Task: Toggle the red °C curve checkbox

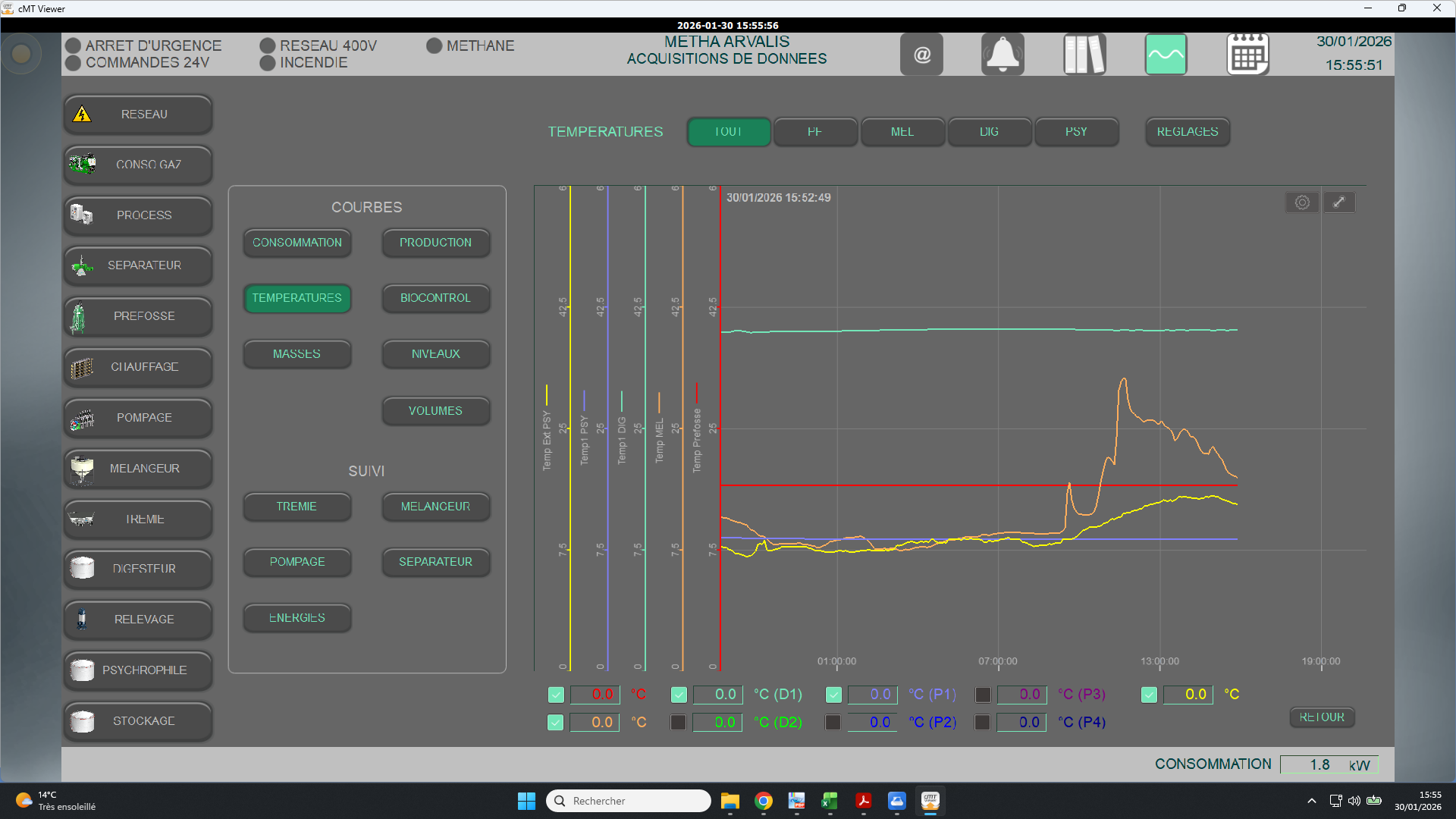Action: (x=556, y=695)
